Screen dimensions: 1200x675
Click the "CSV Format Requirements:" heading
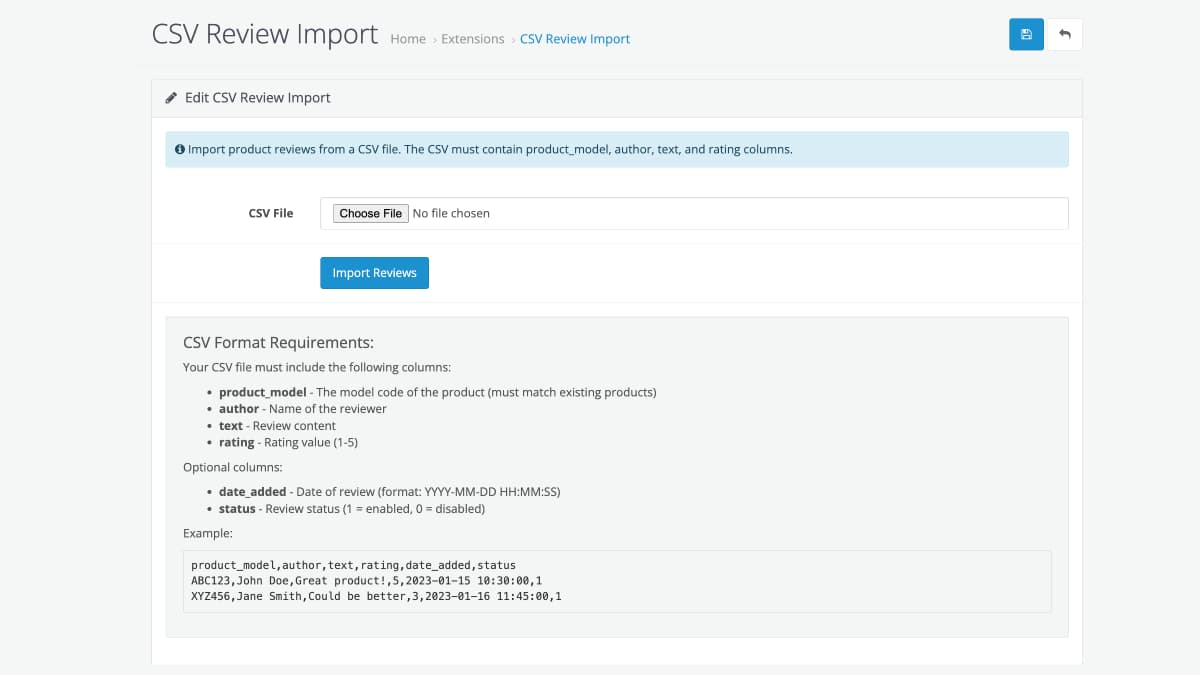278,342
